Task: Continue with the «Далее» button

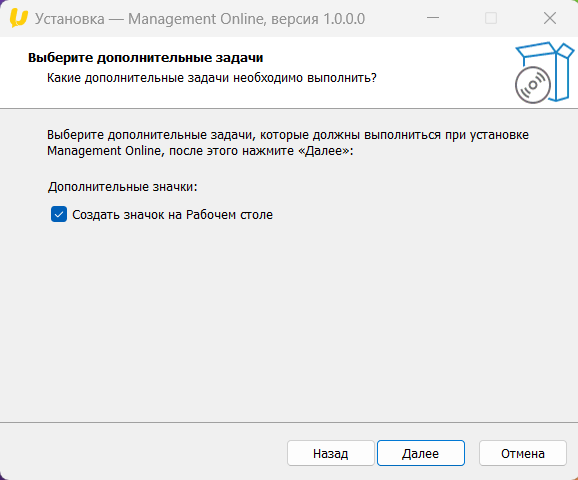Action: tap(421, 453)
